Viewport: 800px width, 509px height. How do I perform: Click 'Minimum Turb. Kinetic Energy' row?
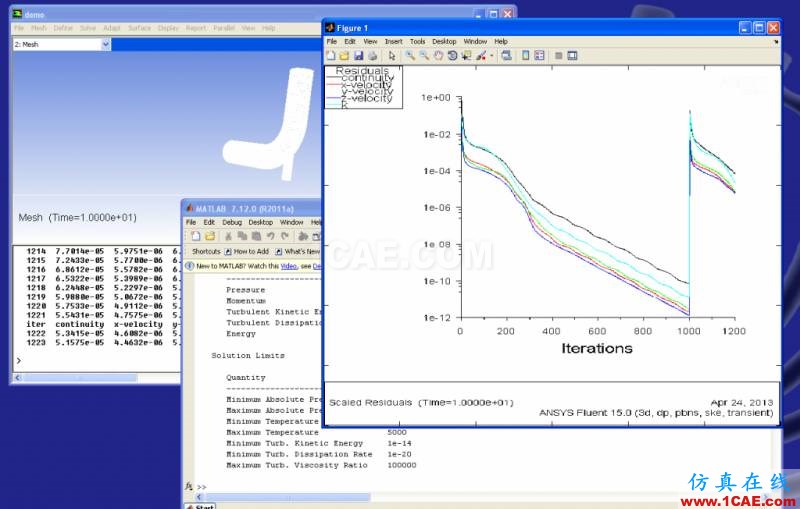pyautogui.click(x=319, y=443)
